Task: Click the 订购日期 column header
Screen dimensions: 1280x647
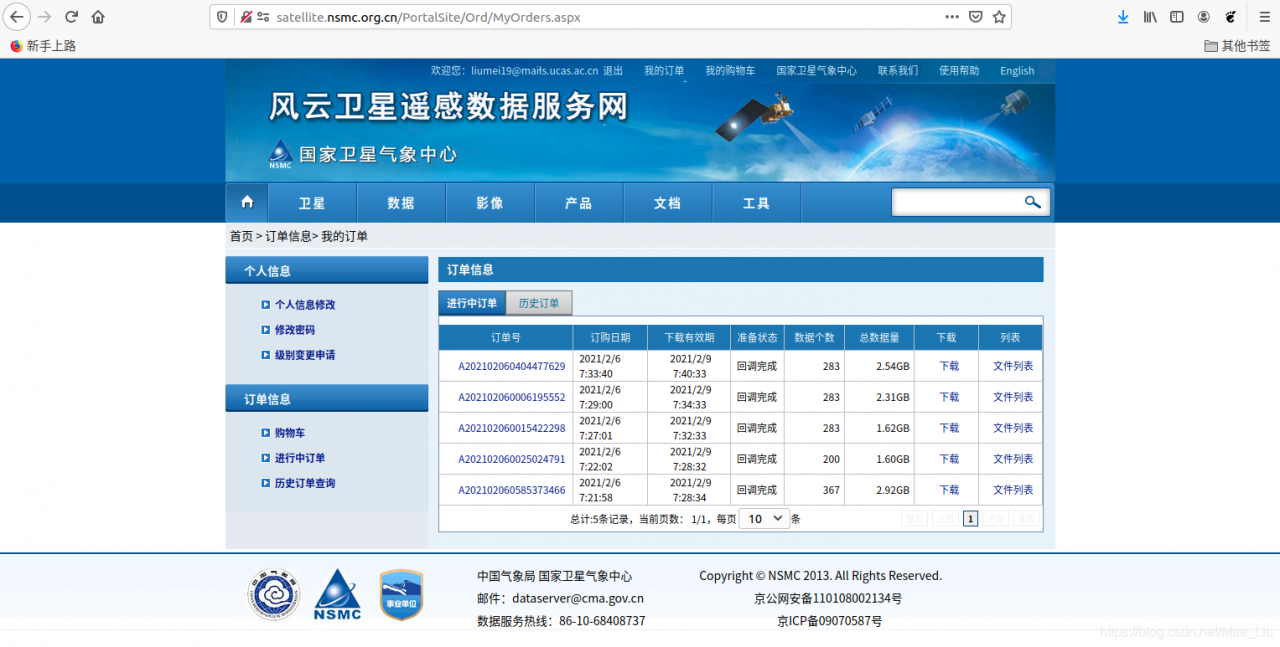Action: point(610,338)
